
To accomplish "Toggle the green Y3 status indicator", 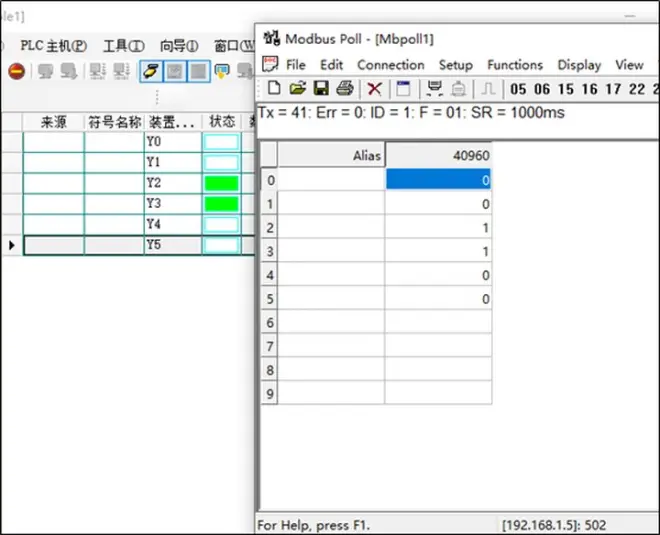I will pos(221,204).
